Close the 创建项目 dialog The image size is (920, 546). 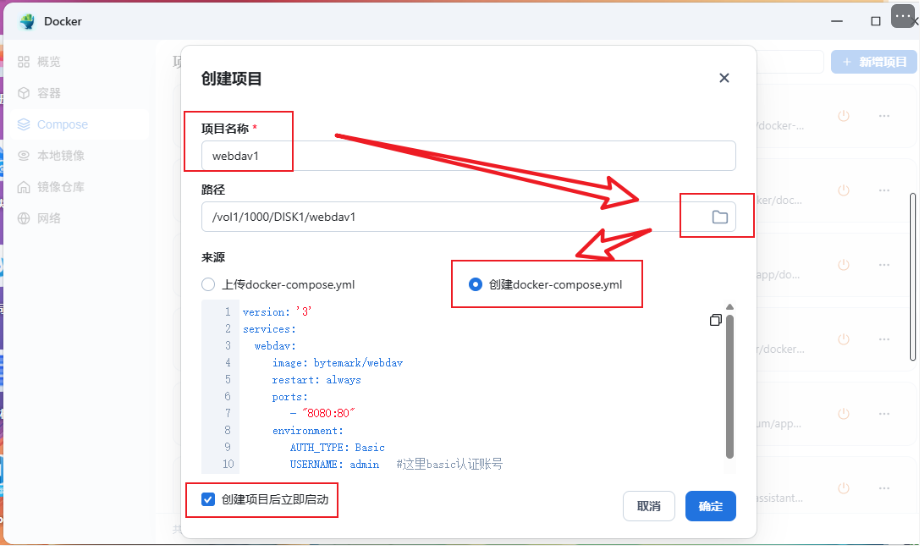tap(724, 78)
